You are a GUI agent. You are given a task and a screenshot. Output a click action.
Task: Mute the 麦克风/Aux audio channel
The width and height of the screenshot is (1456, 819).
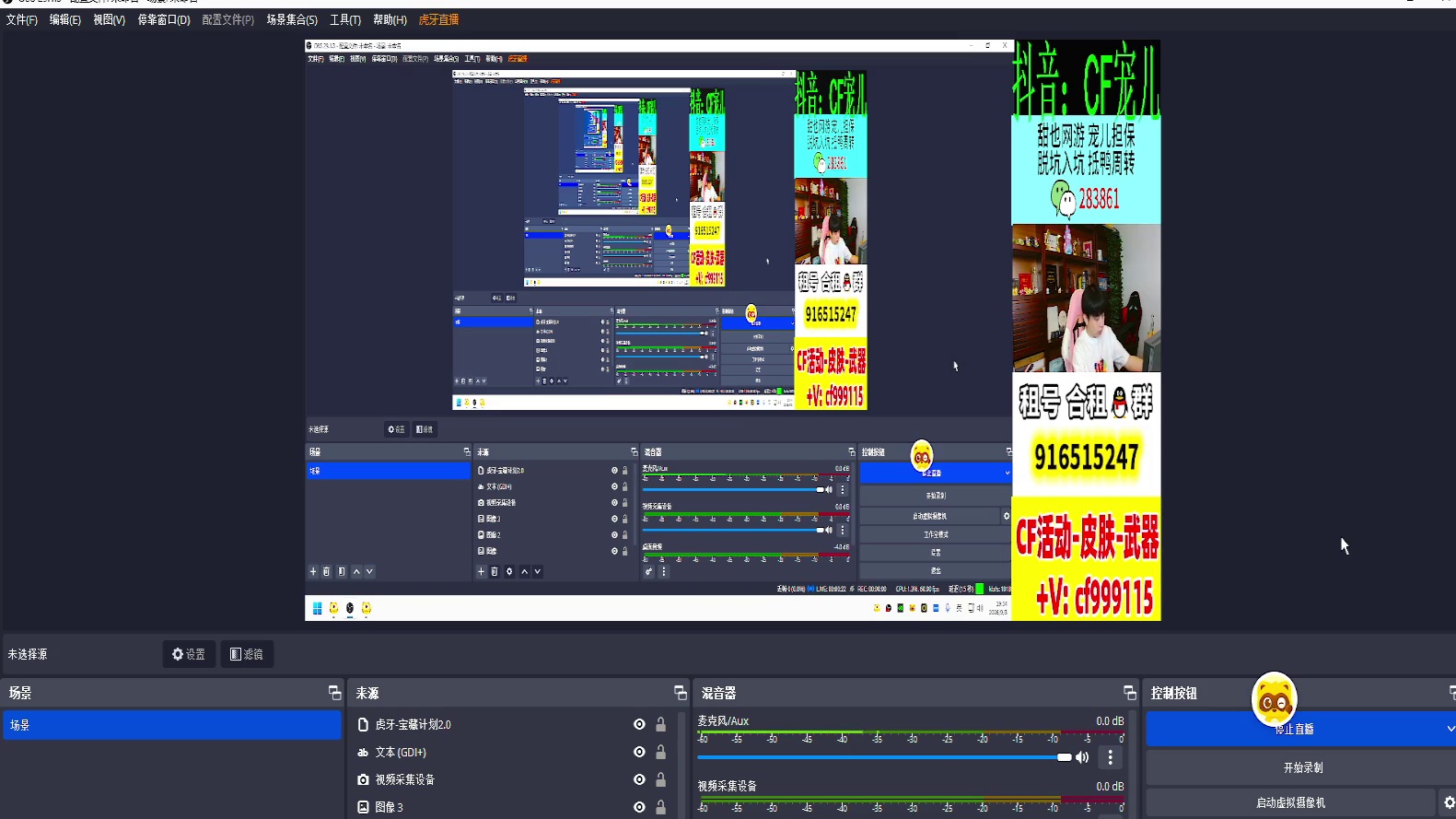coord(1082,757)
